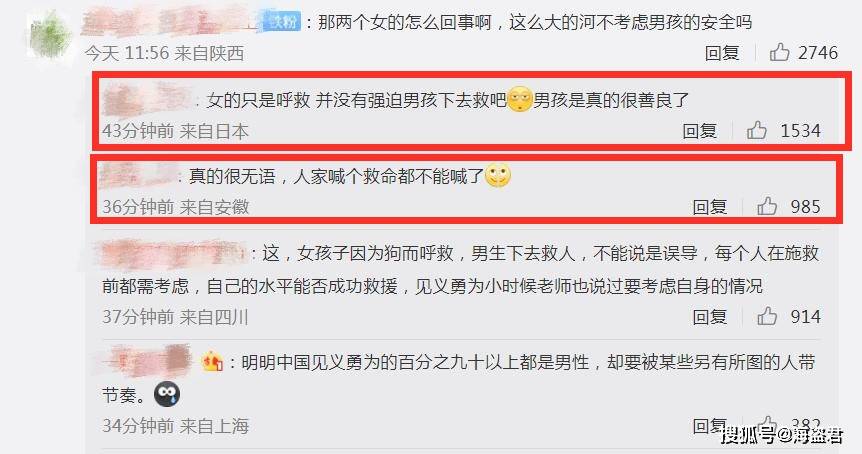Tap thumbs-up on the Sichuan comment (914)

pos(766,316)
